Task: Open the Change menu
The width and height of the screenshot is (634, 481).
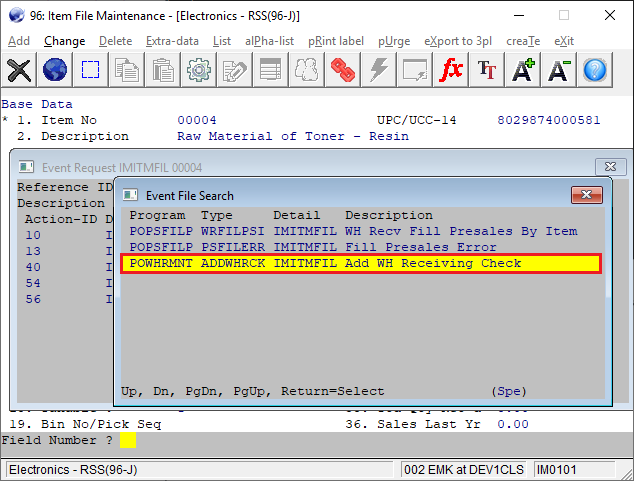Action: coord(65,41)
